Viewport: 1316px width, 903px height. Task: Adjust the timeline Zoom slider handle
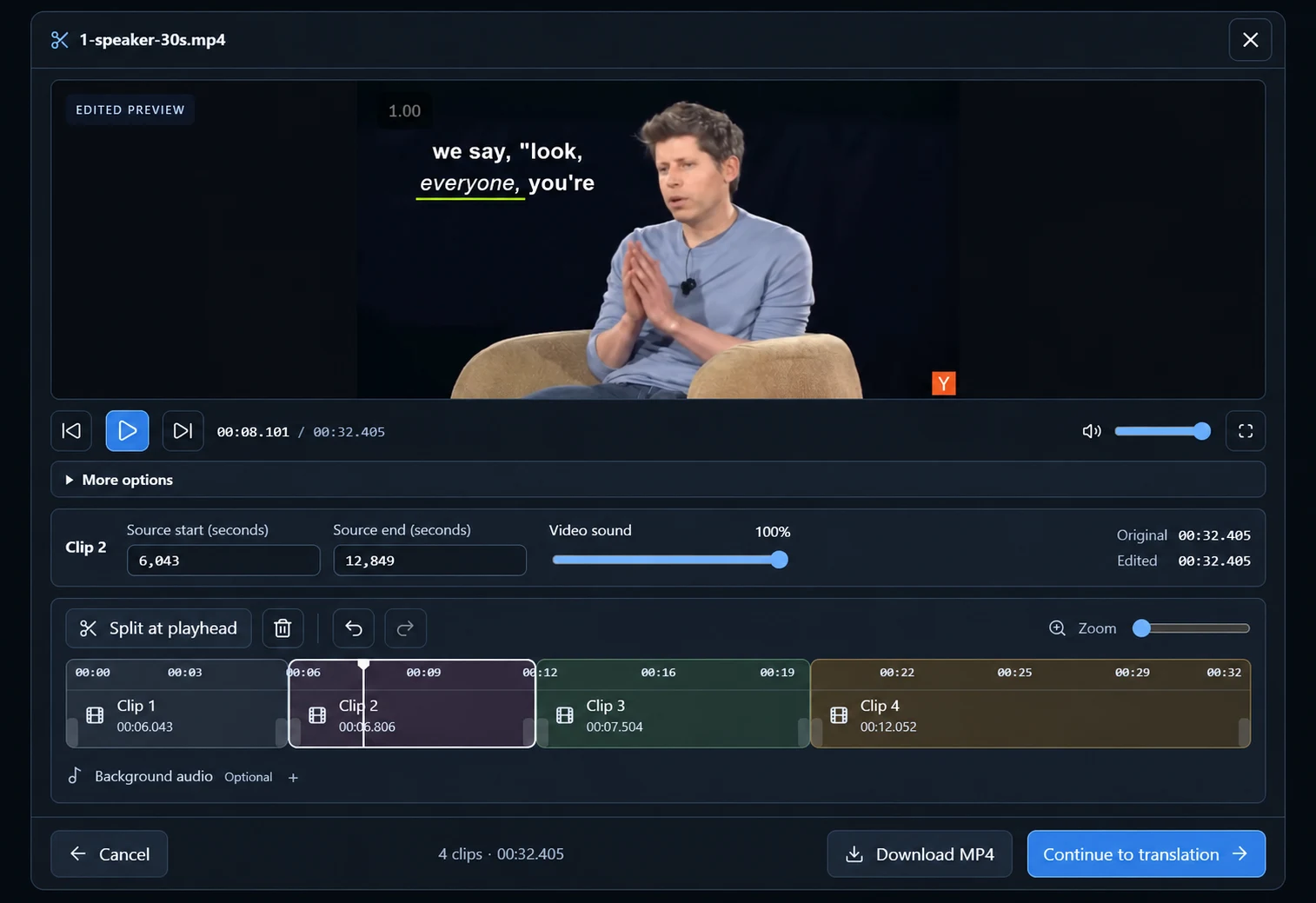pos(1141,628)
